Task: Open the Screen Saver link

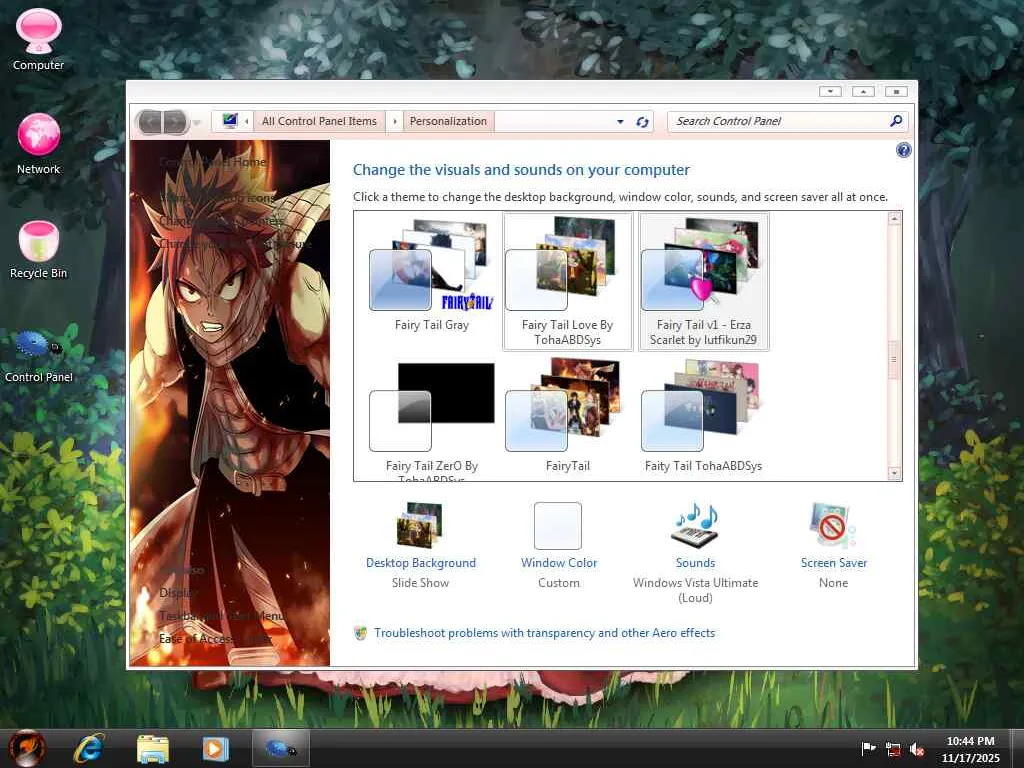Action: 834,563
